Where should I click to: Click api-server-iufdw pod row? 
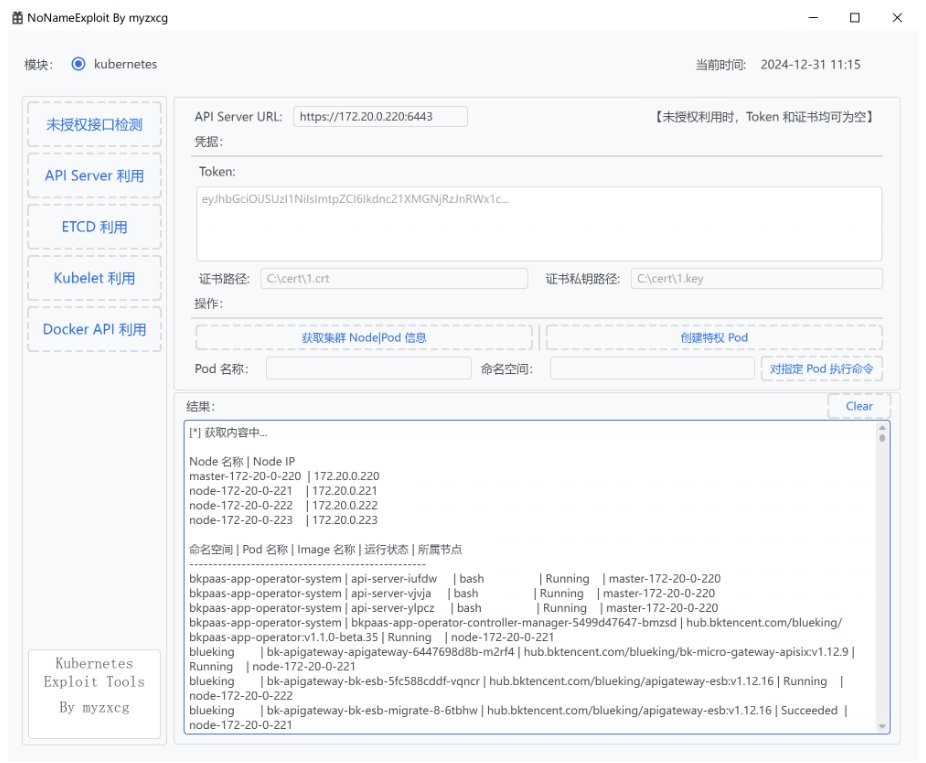click(x=455, y=579)
